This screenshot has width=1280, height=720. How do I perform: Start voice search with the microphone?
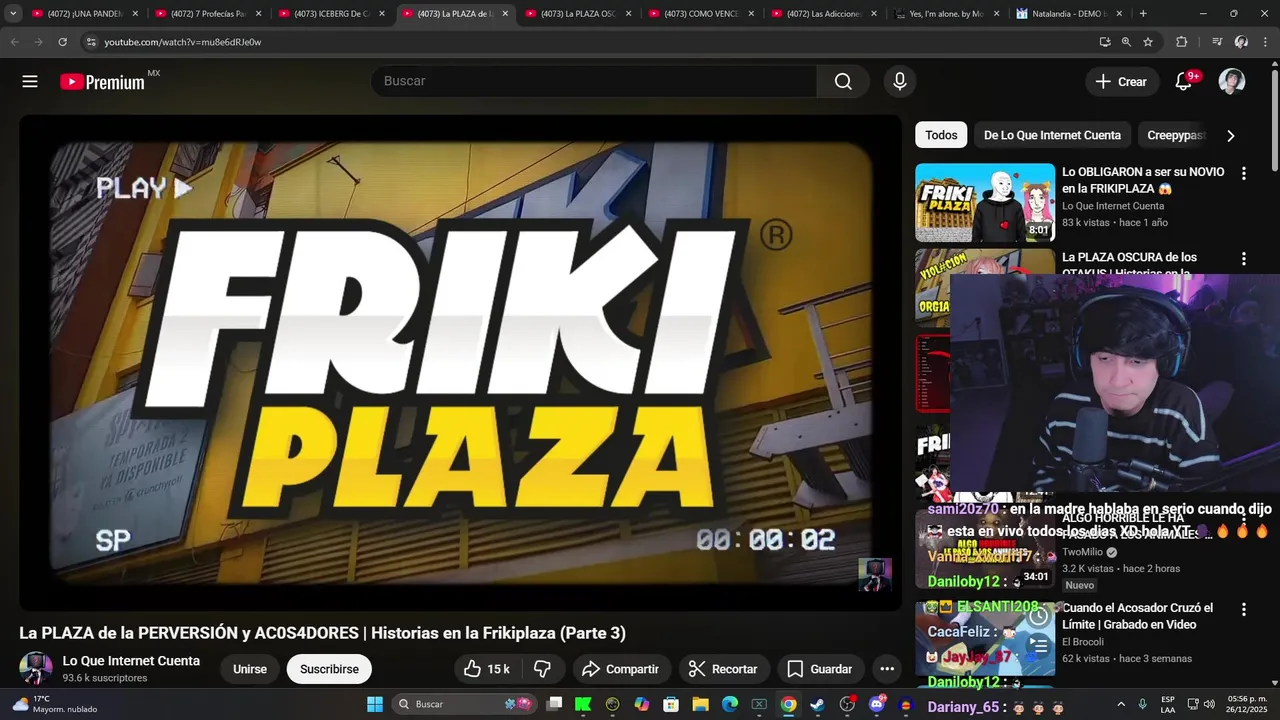899,81
